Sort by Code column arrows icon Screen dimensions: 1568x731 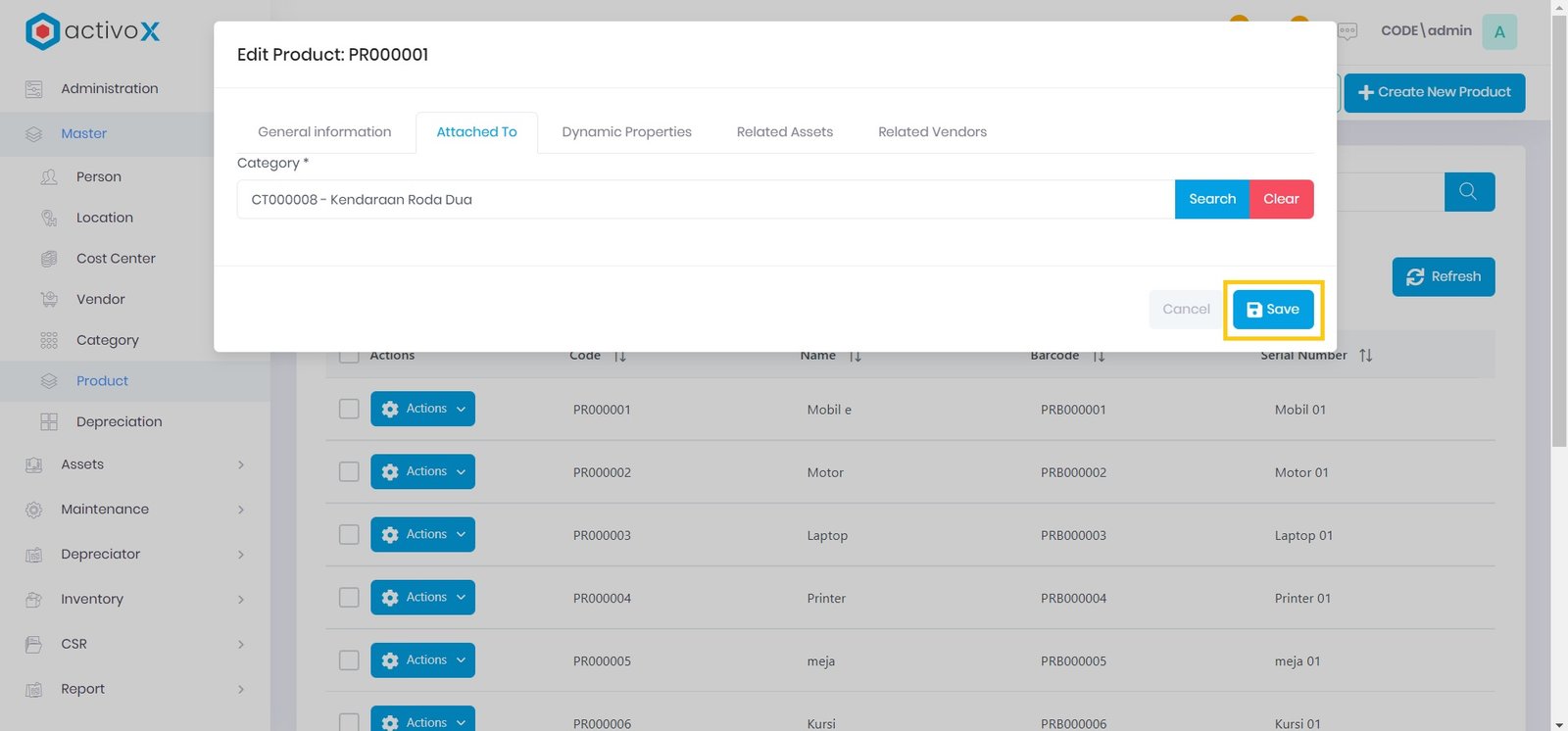tap(619, 356)
